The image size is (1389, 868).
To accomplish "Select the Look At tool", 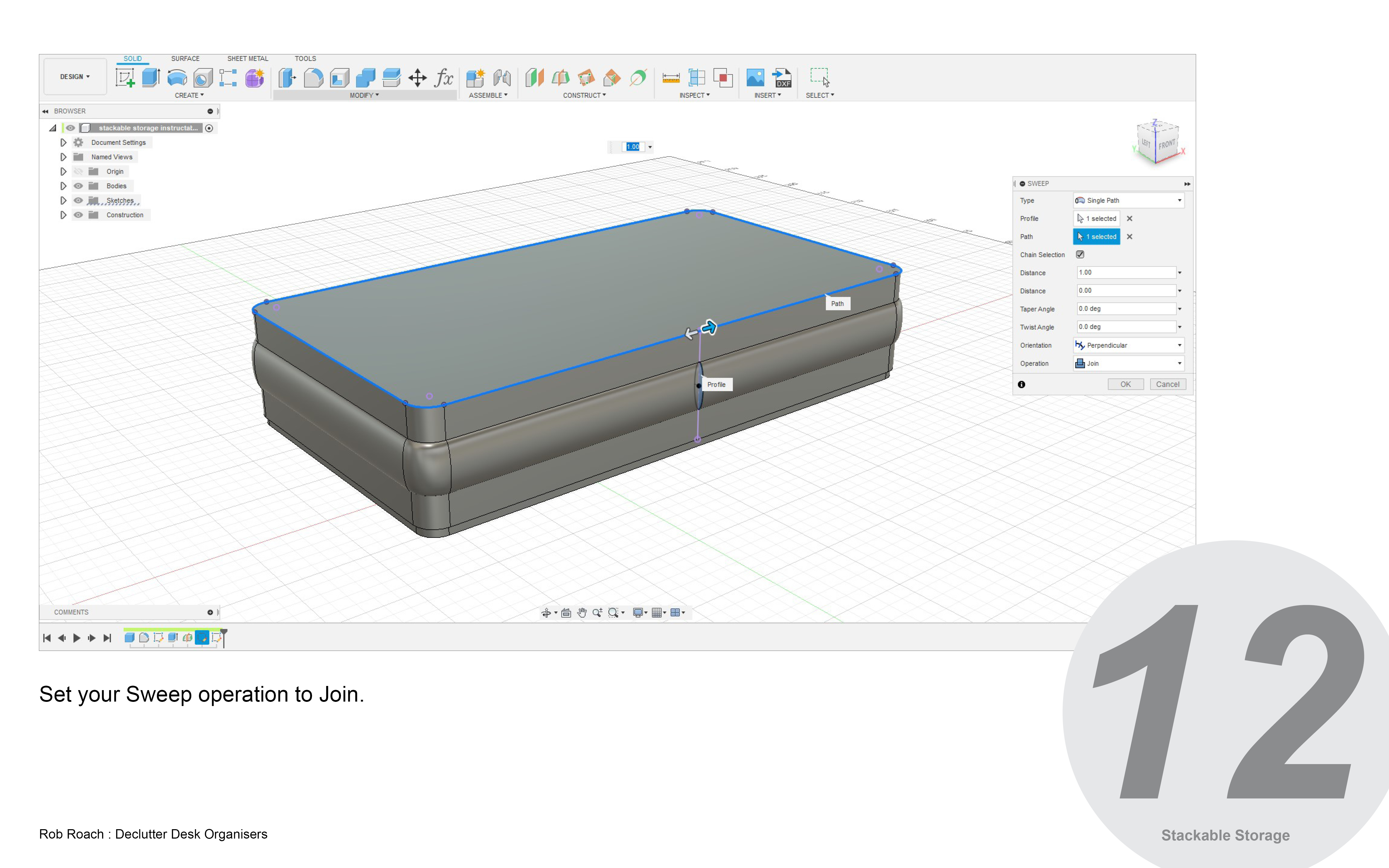I will [566, 613].
